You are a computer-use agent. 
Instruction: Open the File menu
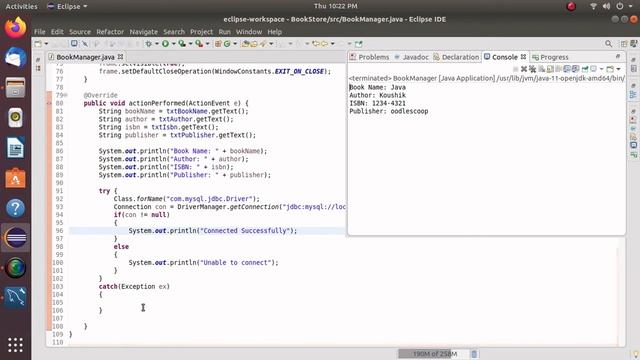point(40,32)
